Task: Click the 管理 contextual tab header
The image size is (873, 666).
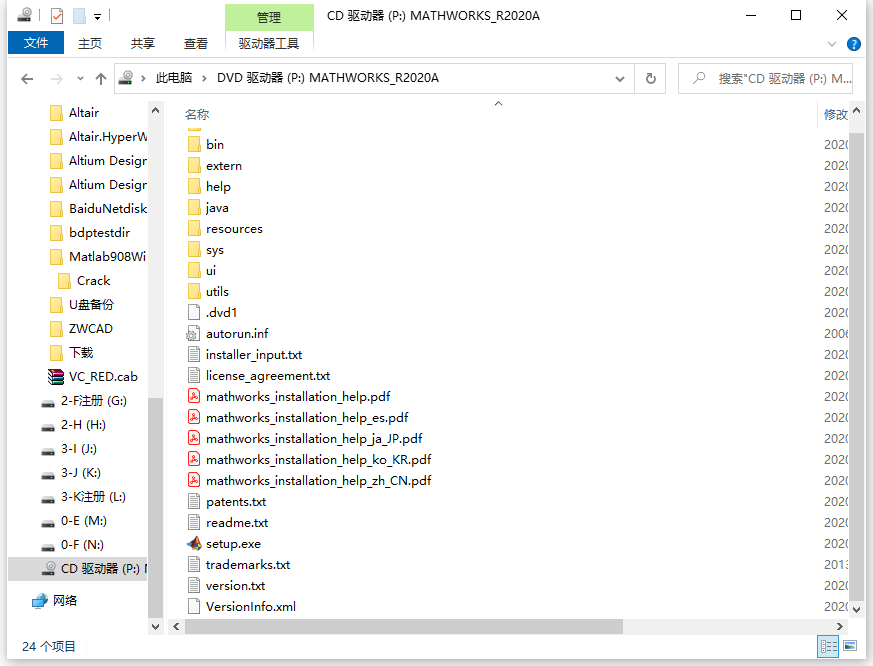Action: (x=269, y=17)
